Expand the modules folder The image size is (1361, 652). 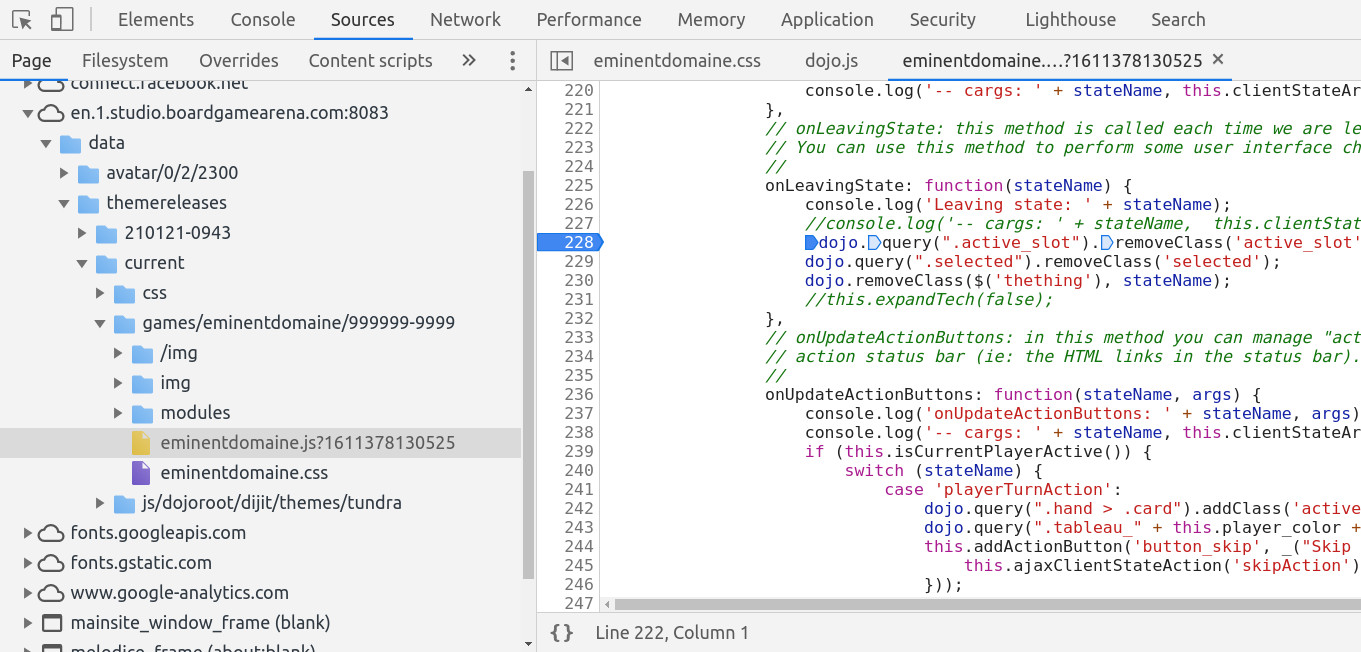(119, 413)
